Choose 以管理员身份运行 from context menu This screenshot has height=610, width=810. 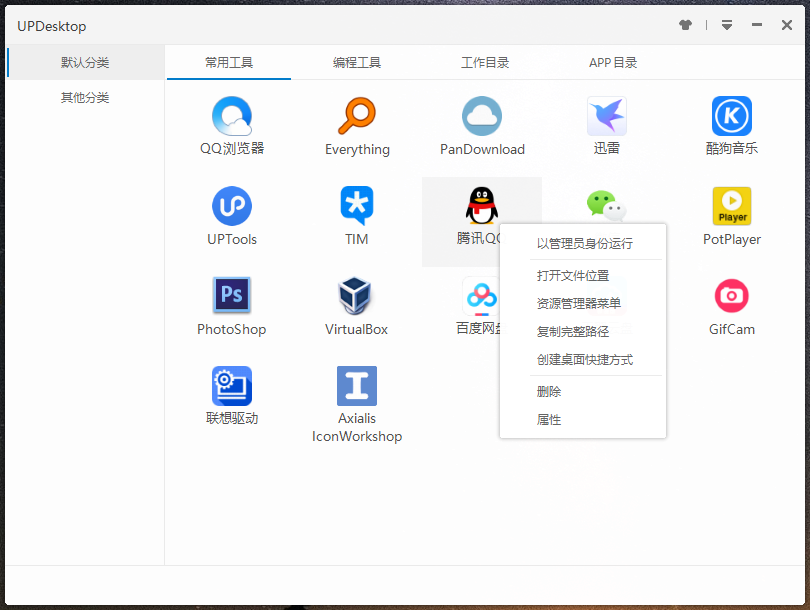pos(583,243)
